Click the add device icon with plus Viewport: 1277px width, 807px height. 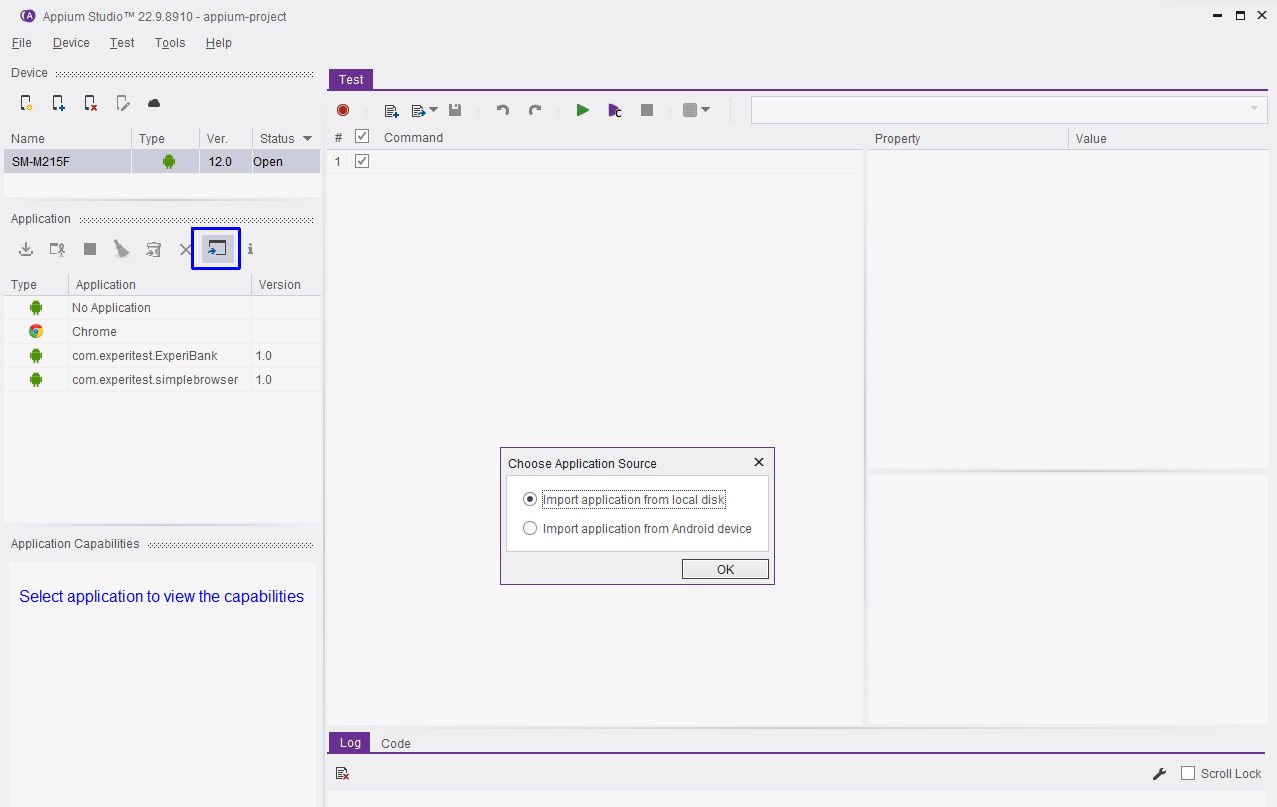(59, 103)
